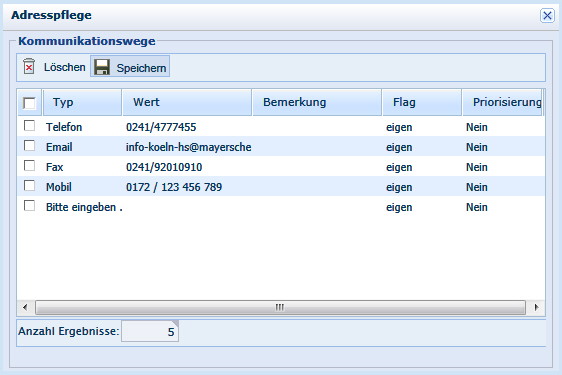Click the Löschen button label
The height and width of the screenshot is (375, 562).
(65, 67)
